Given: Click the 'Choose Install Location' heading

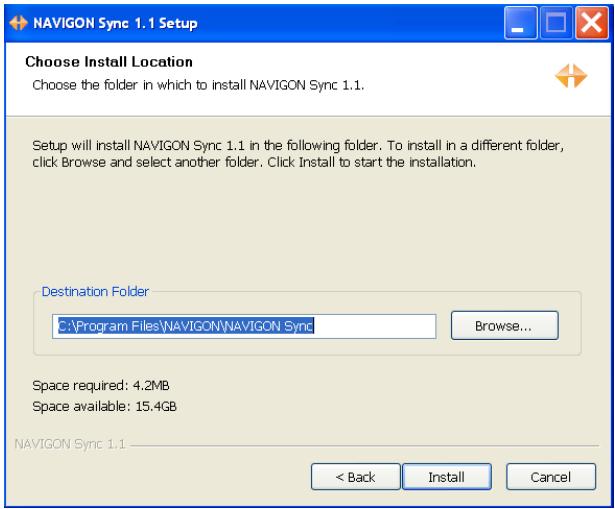Looking at the screenshot, I should point(109,62).
